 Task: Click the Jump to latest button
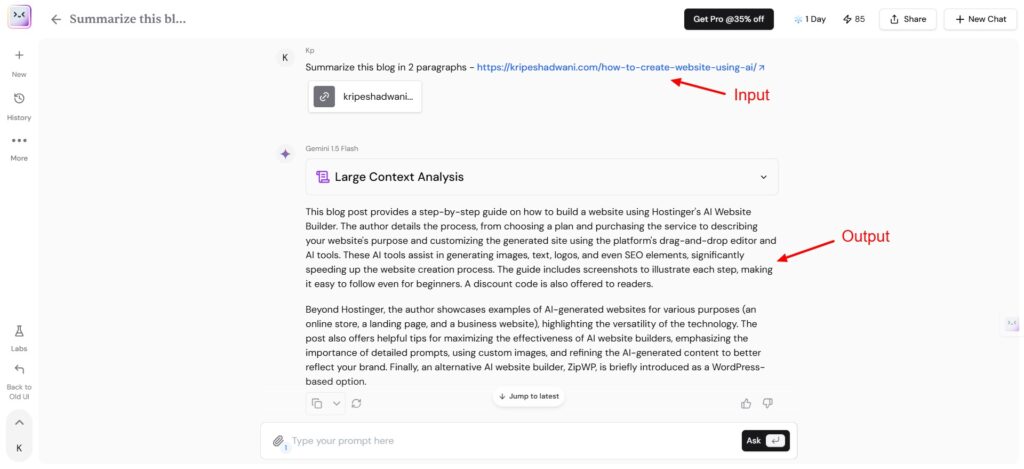pyautogui.click(x=529, y=396)
